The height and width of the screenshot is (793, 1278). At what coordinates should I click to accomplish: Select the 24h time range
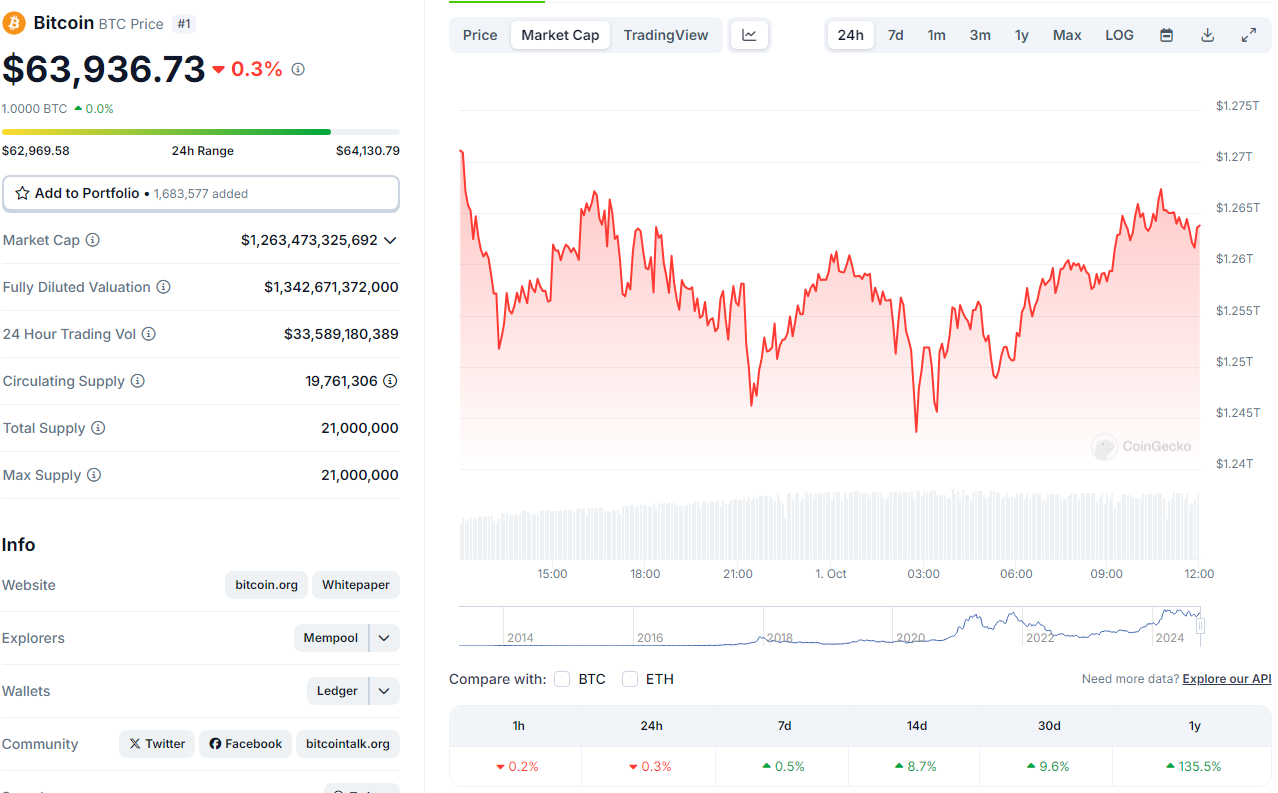(851, 35)
